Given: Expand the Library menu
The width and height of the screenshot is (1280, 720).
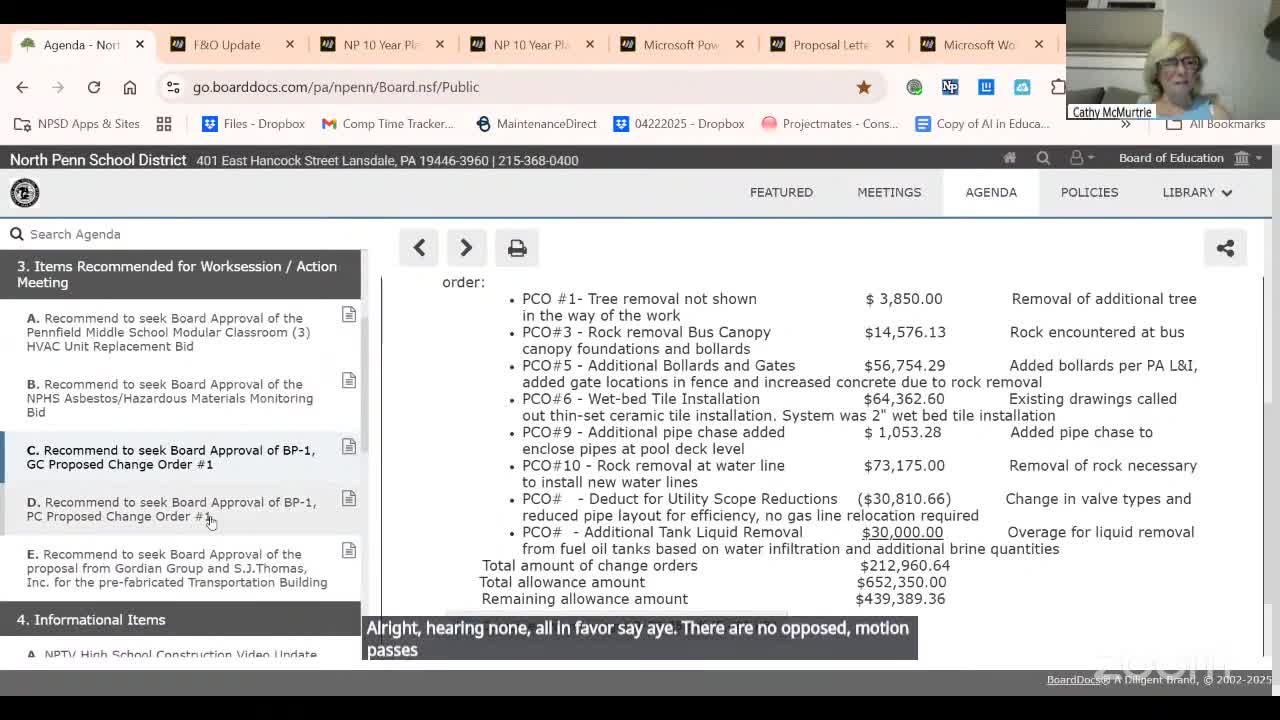Looking at the screenshot, I should pos(1197,192).
